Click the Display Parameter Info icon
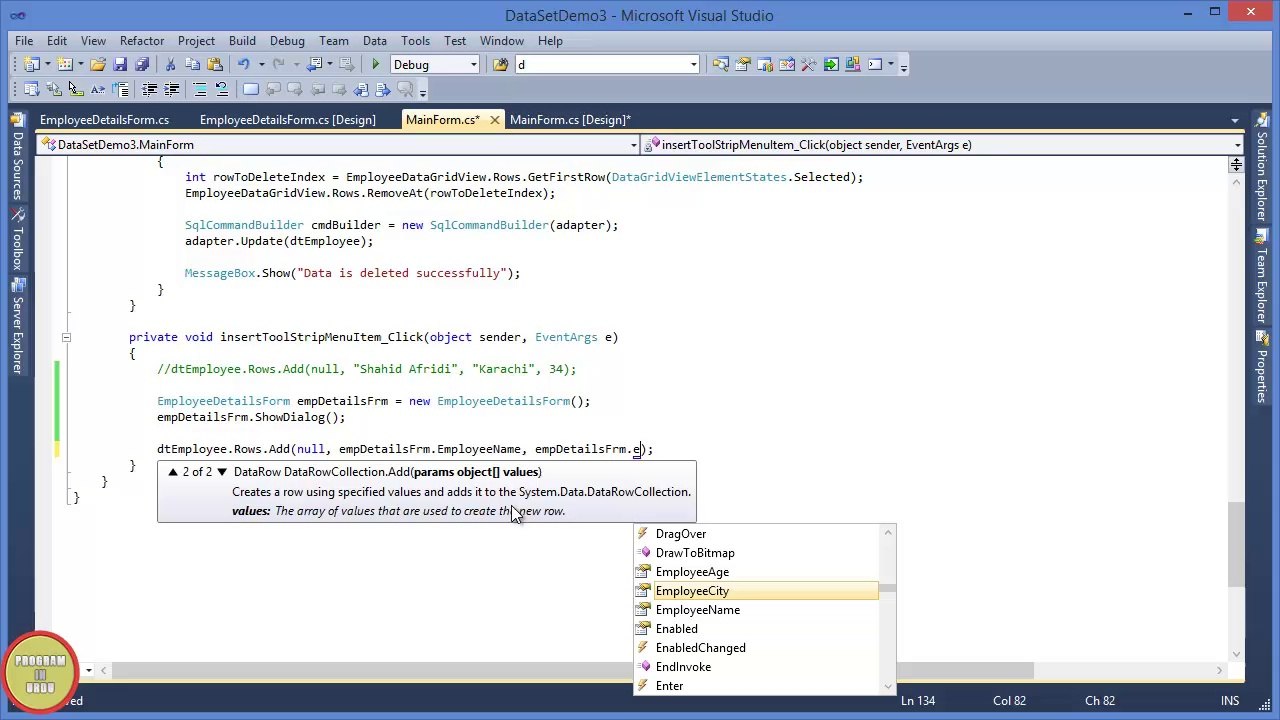This screenshot has height=720, width=1280. (54, 90)
